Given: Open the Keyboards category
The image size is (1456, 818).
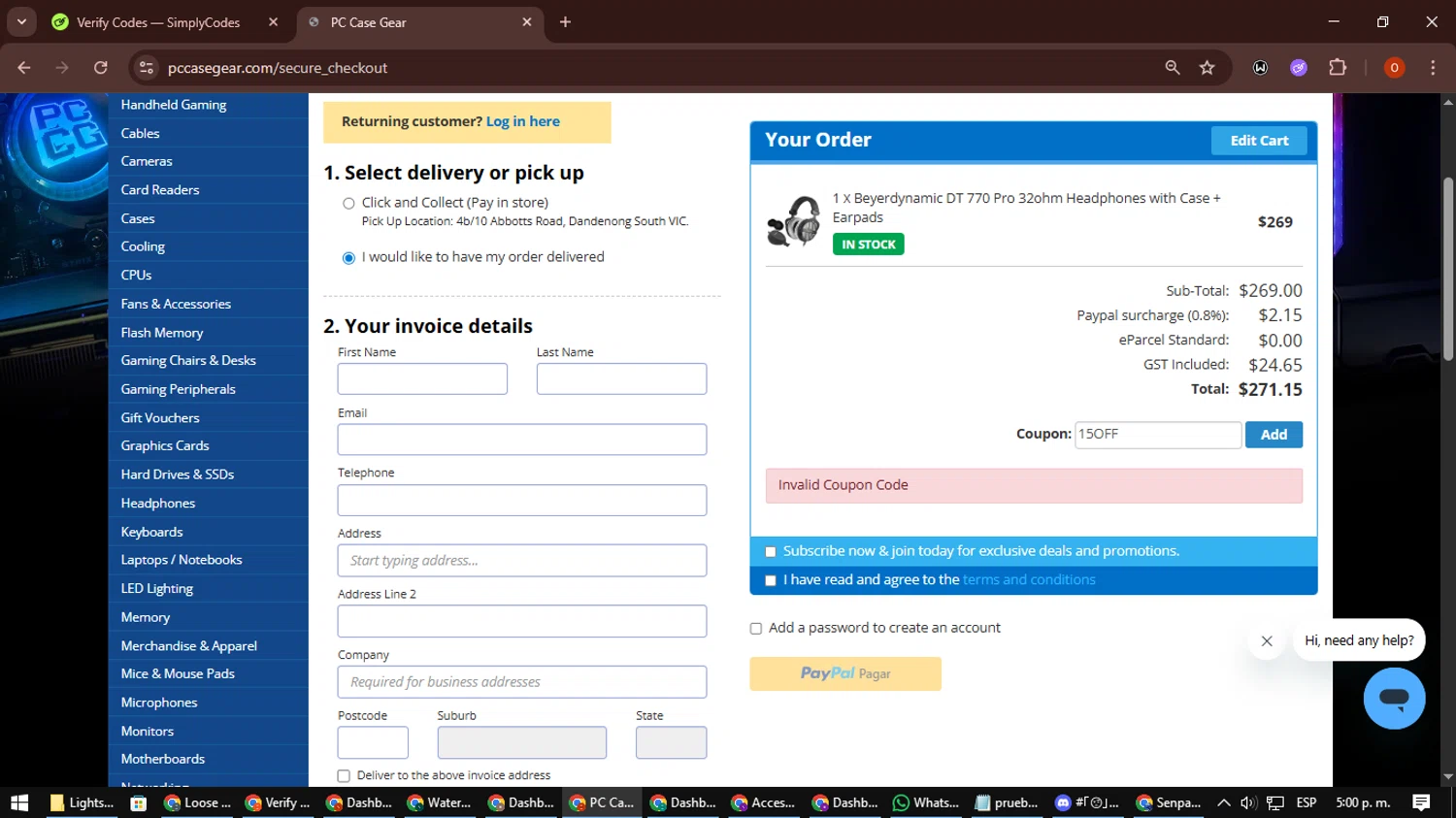Looking at the screenshot, I should pos(151,532).
